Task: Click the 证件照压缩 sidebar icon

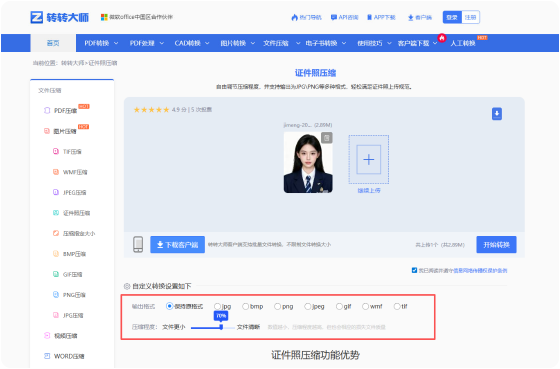Action: click(56, 213)
